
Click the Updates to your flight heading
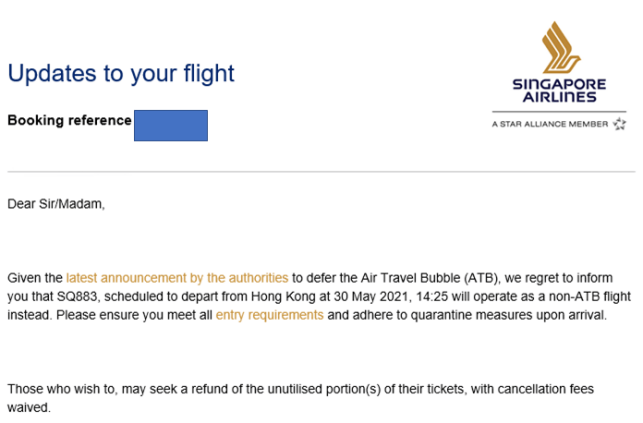coord(121,74)
